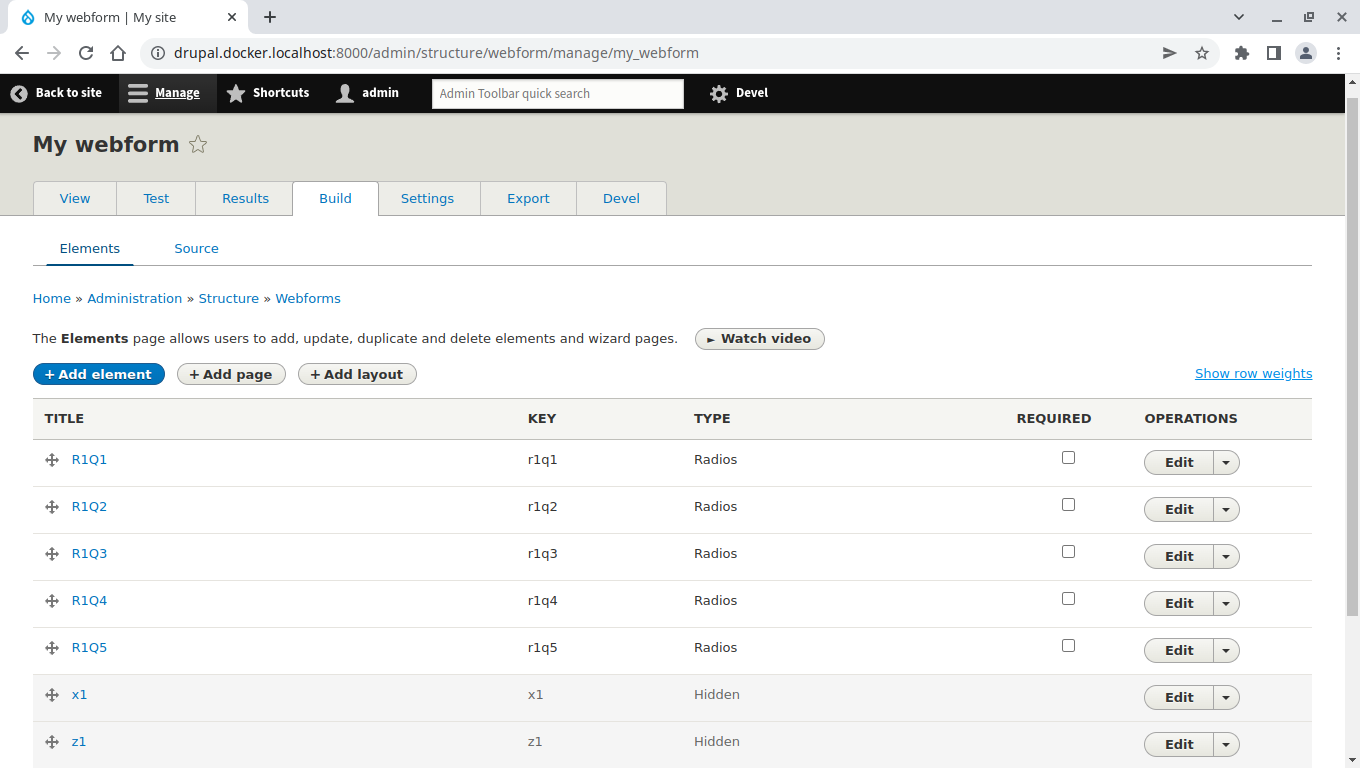Click the Show row weights link
Screen dimensions: 1360x768
click(1253, 374)
